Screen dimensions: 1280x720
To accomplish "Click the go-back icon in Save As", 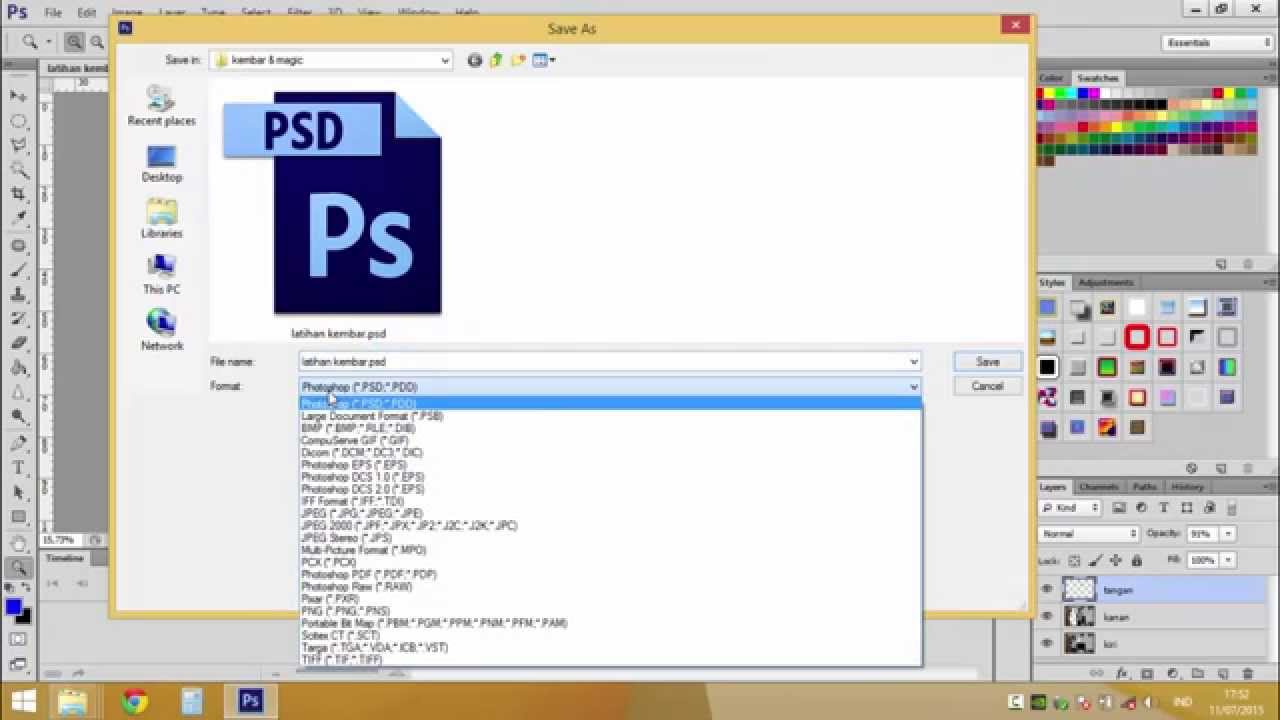I will point(475,60).
